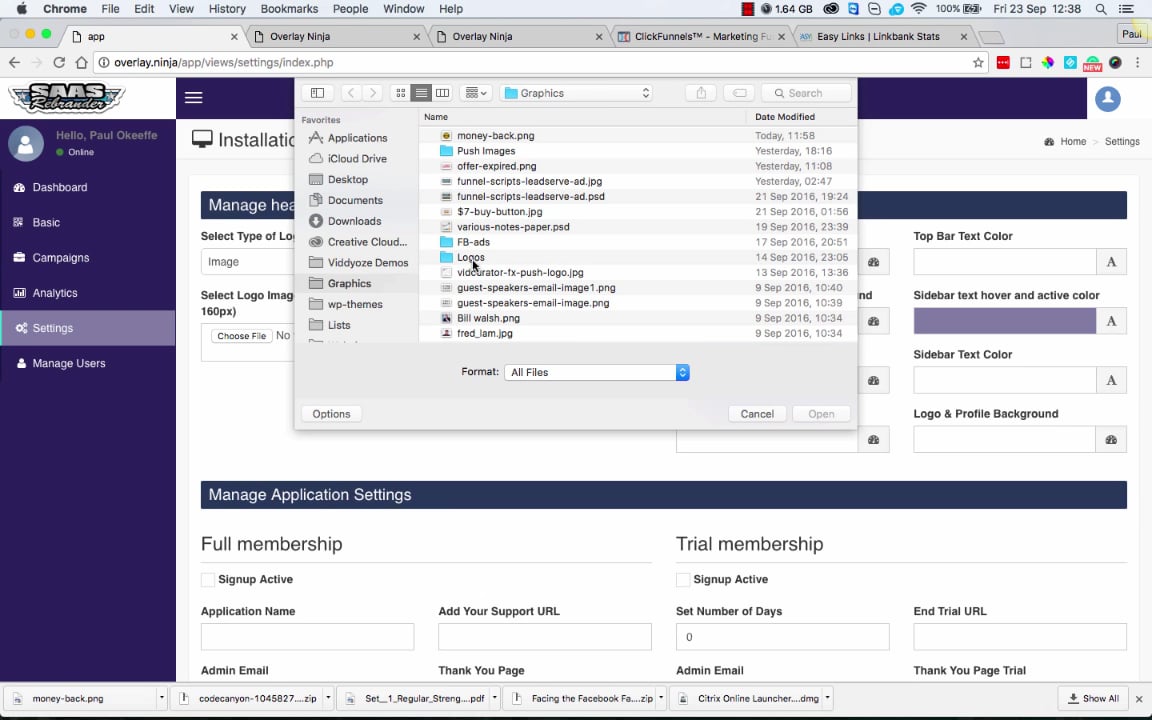Open the Chrome History menu
This screenshot has width=1152, height=720.
pos(227,9)
